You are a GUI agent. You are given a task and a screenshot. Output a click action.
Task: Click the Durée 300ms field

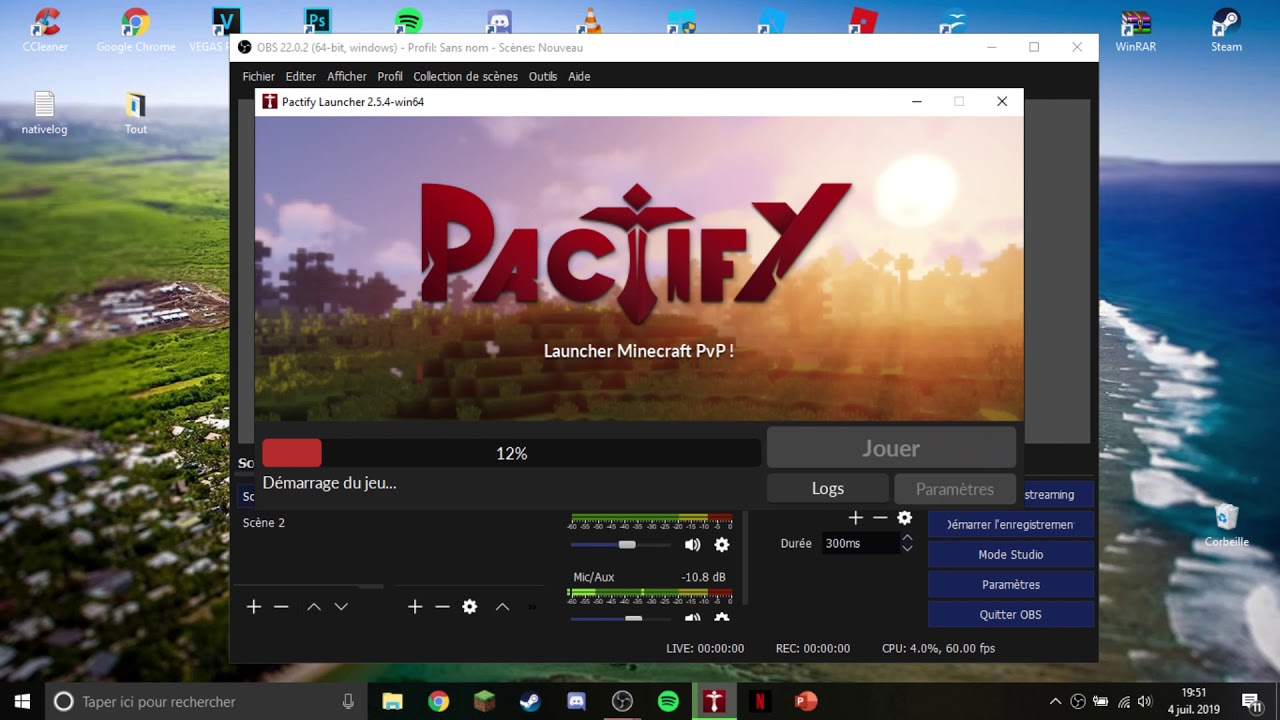coord(860,543)
